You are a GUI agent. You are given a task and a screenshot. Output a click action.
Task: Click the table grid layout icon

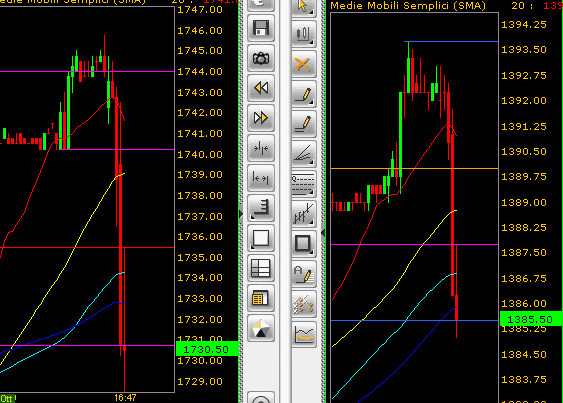261,268
